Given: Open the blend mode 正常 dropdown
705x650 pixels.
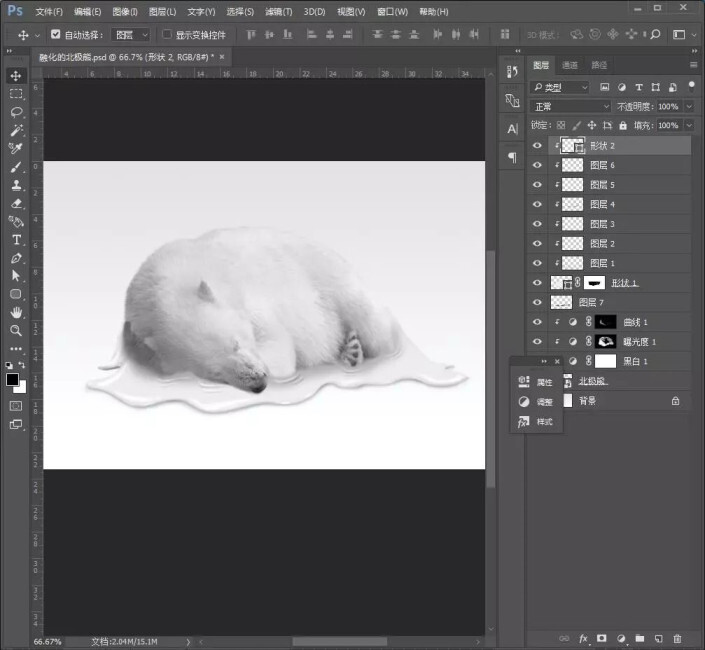Looking at the screenshot, I should point(570,106).
